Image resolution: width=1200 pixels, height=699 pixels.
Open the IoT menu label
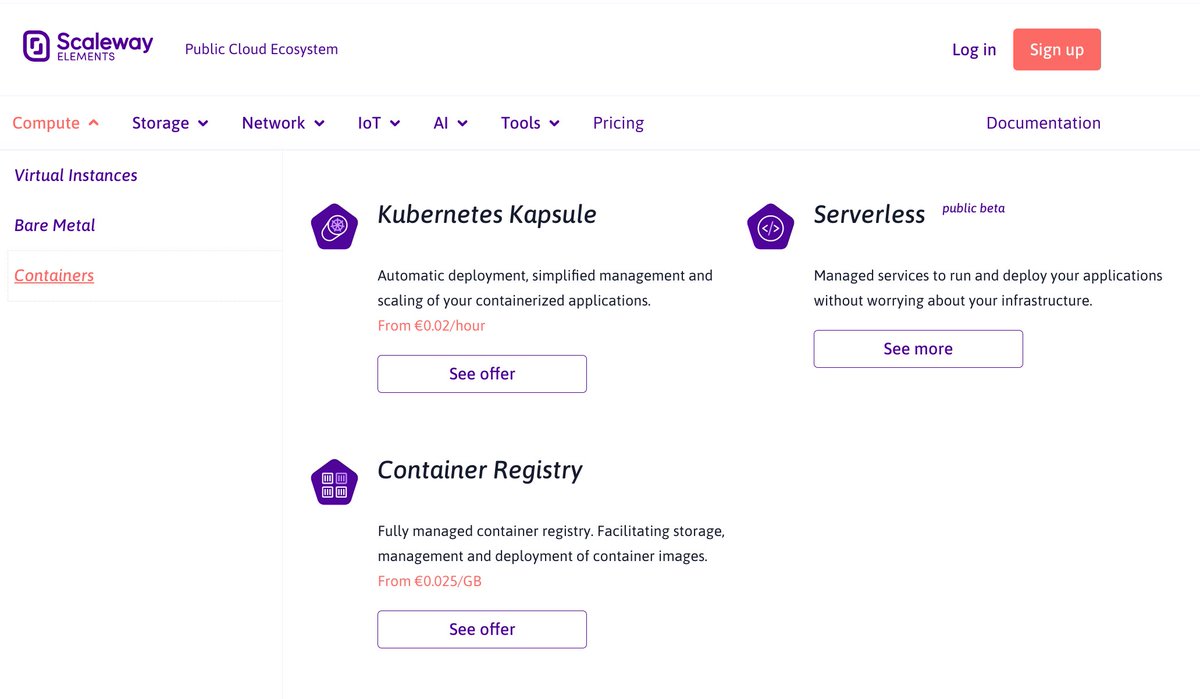[x=369, y=123]
